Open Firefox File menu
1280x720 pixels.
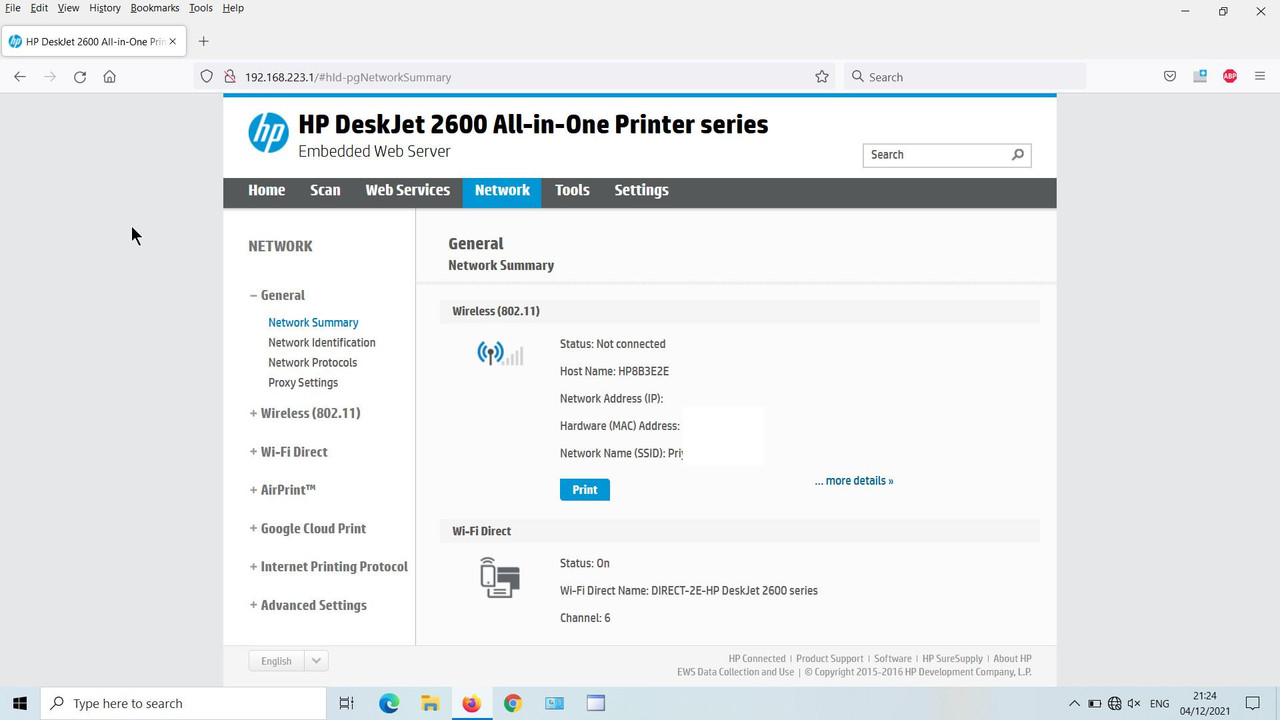pyautogui.click(x=13, y=8)
